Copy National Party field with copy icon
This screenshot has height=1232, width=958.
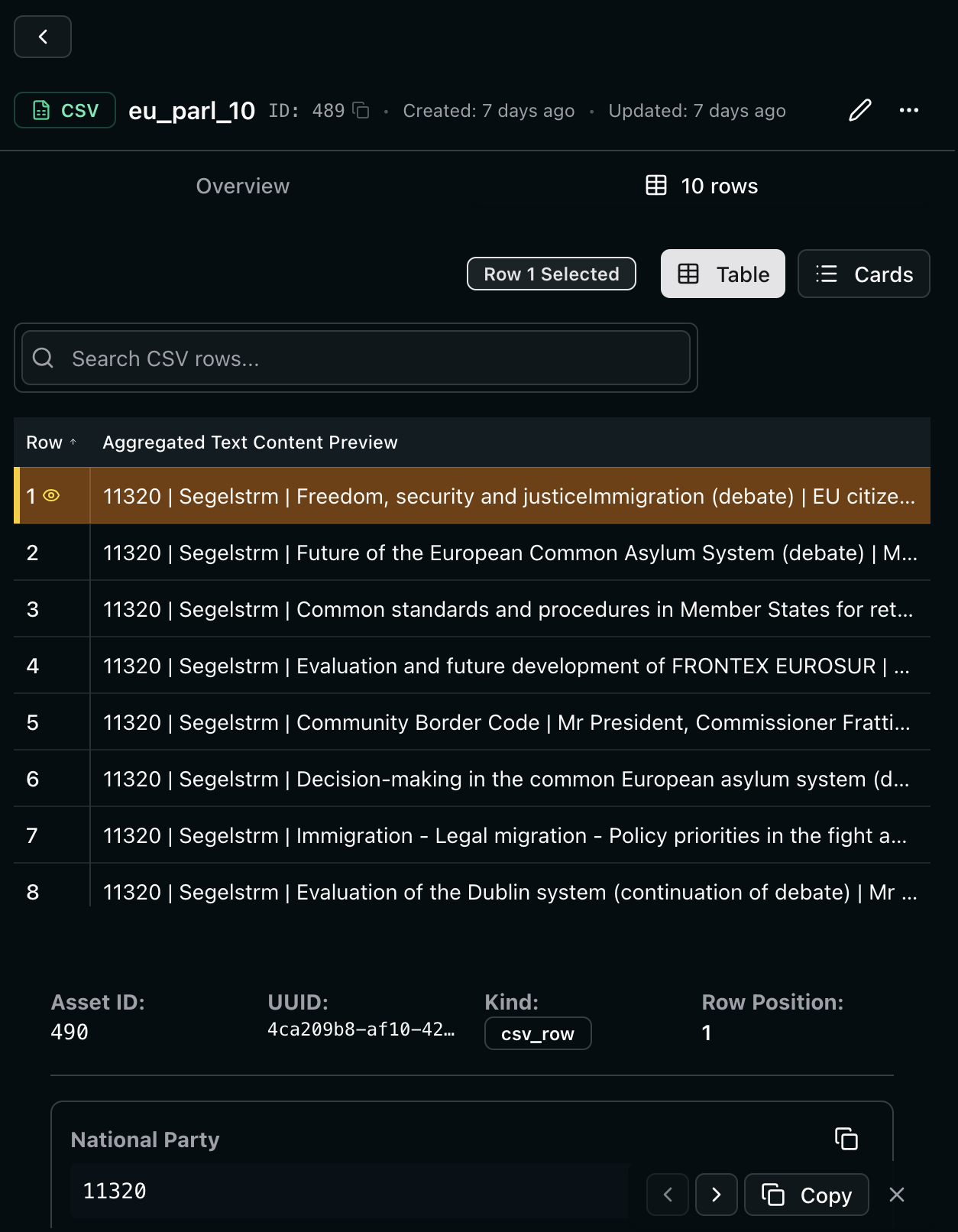coord(846,1139)
